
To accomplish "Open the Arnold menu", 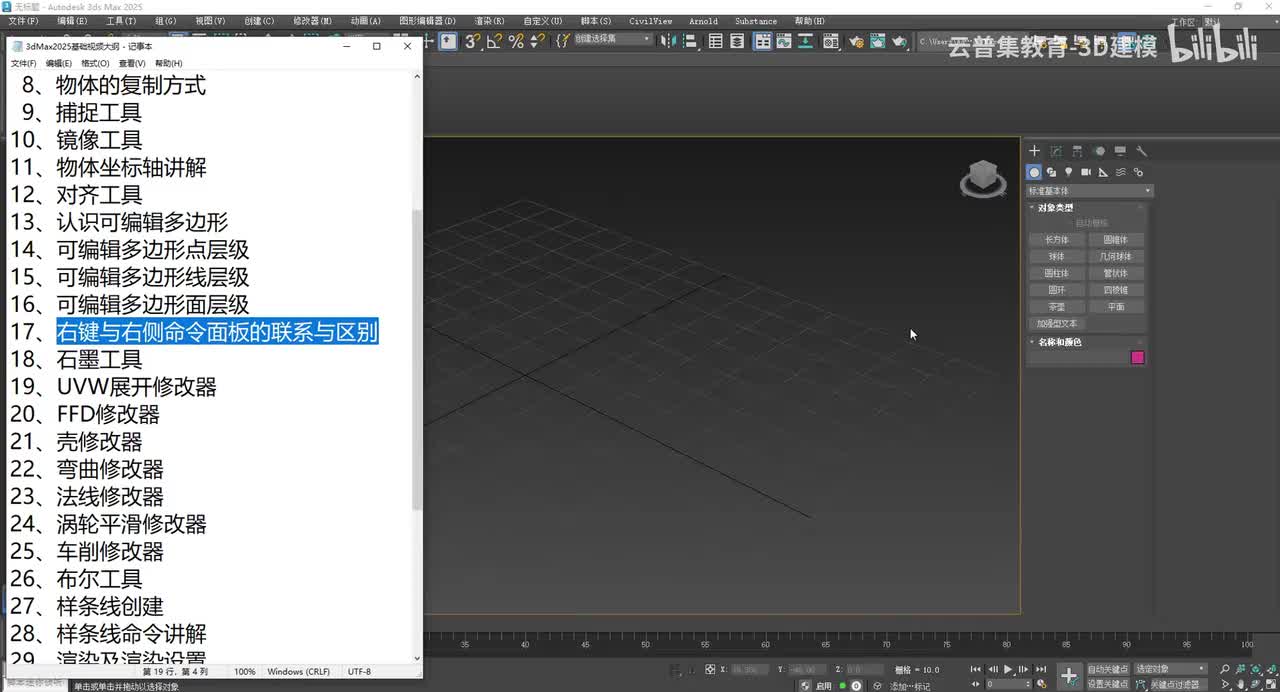I will [703, 21].
